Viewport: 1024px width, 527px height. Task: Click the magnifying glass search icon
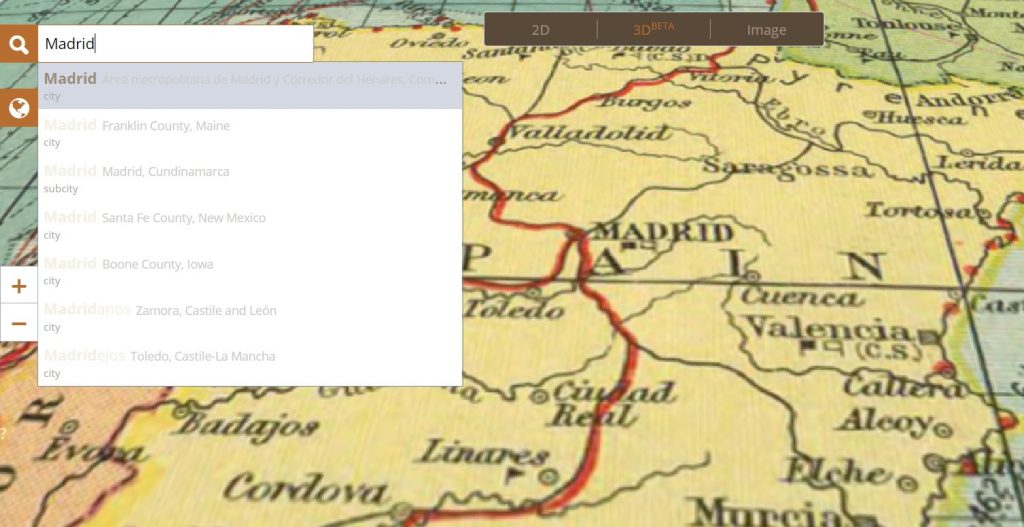pyautogui.click(x=18, y=44)
